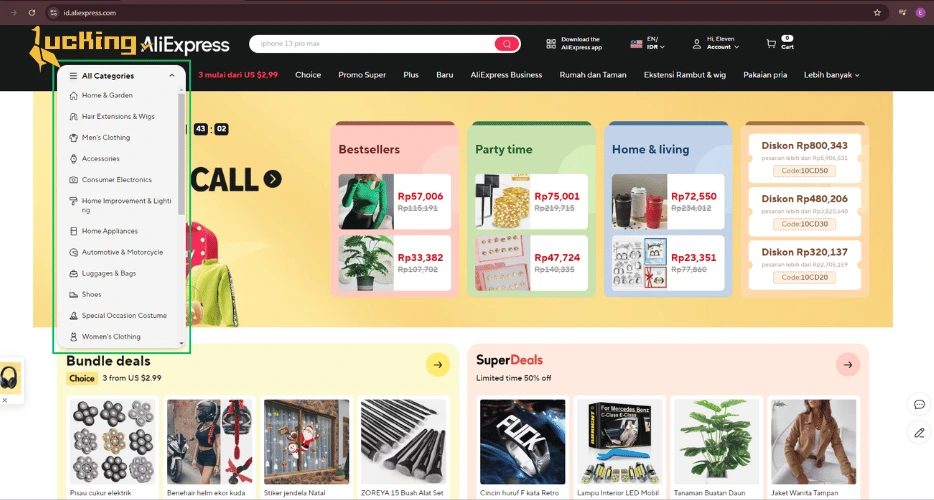Image resolution: width=934 pixels, height=500 pixels.
Task: Click the Men's Clothing shirt icon
Action: pyautogui.click(x=73, y=138)
